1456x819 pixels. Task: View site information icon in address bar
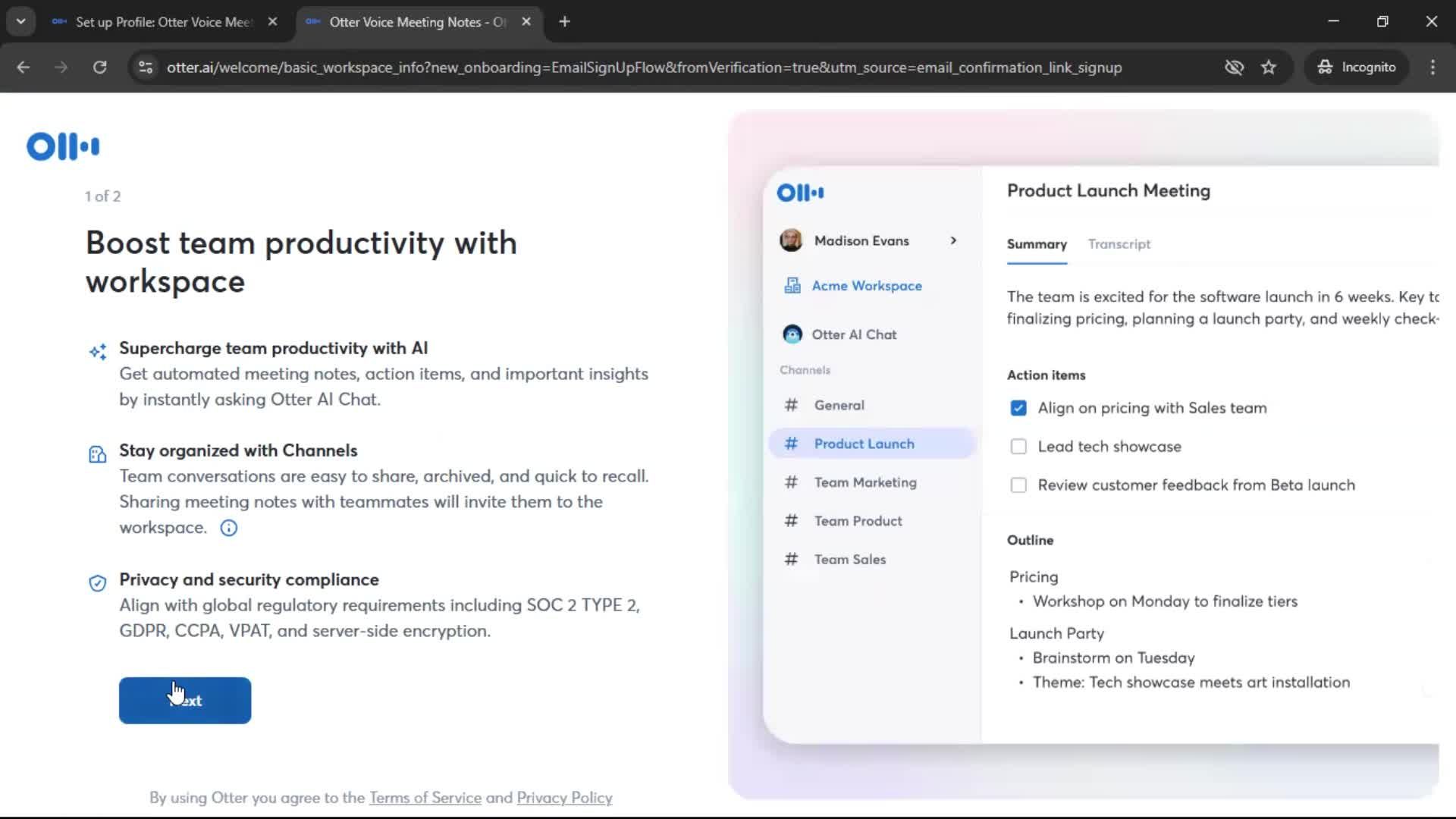[145, 67]
